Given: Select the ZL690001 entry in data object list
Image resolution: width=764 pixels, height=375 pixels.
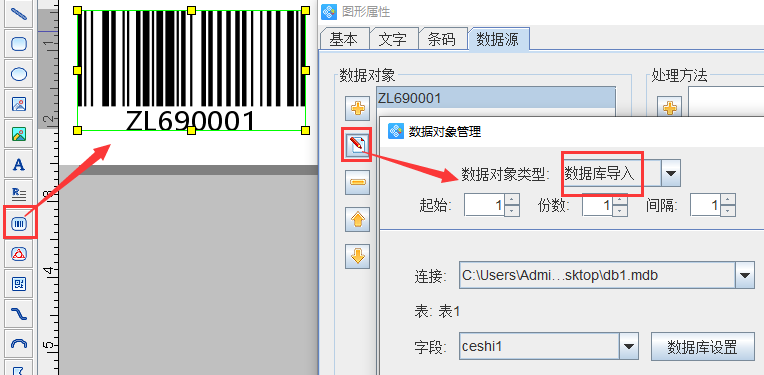Looking at the screenshot, I should [x=496, y=98].
